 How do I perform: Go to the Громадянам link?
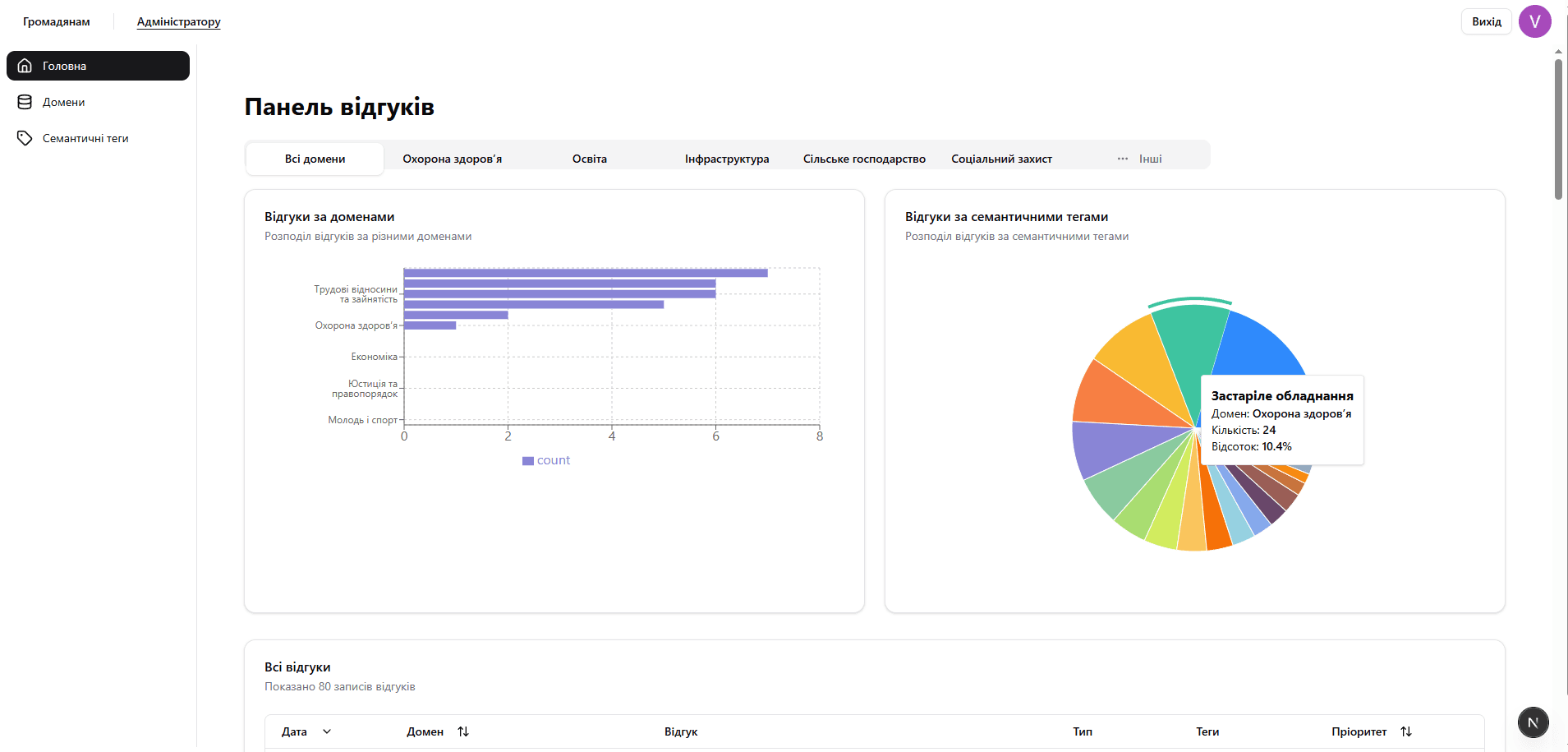click(x=57, y=21)
